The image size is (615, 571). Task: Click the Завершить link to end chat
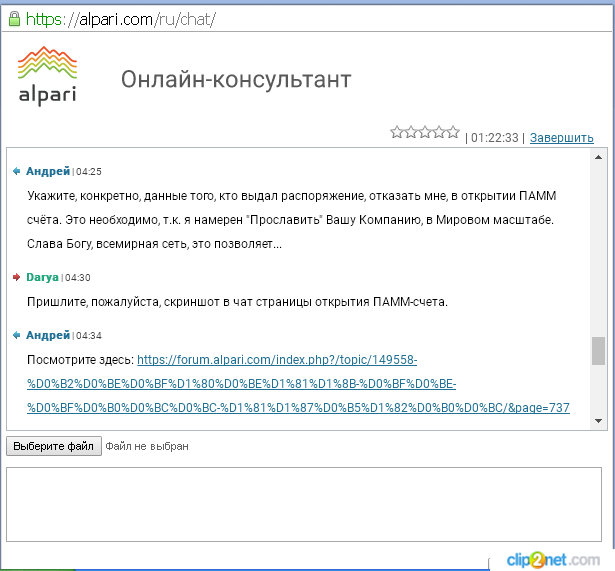(561, 138)
